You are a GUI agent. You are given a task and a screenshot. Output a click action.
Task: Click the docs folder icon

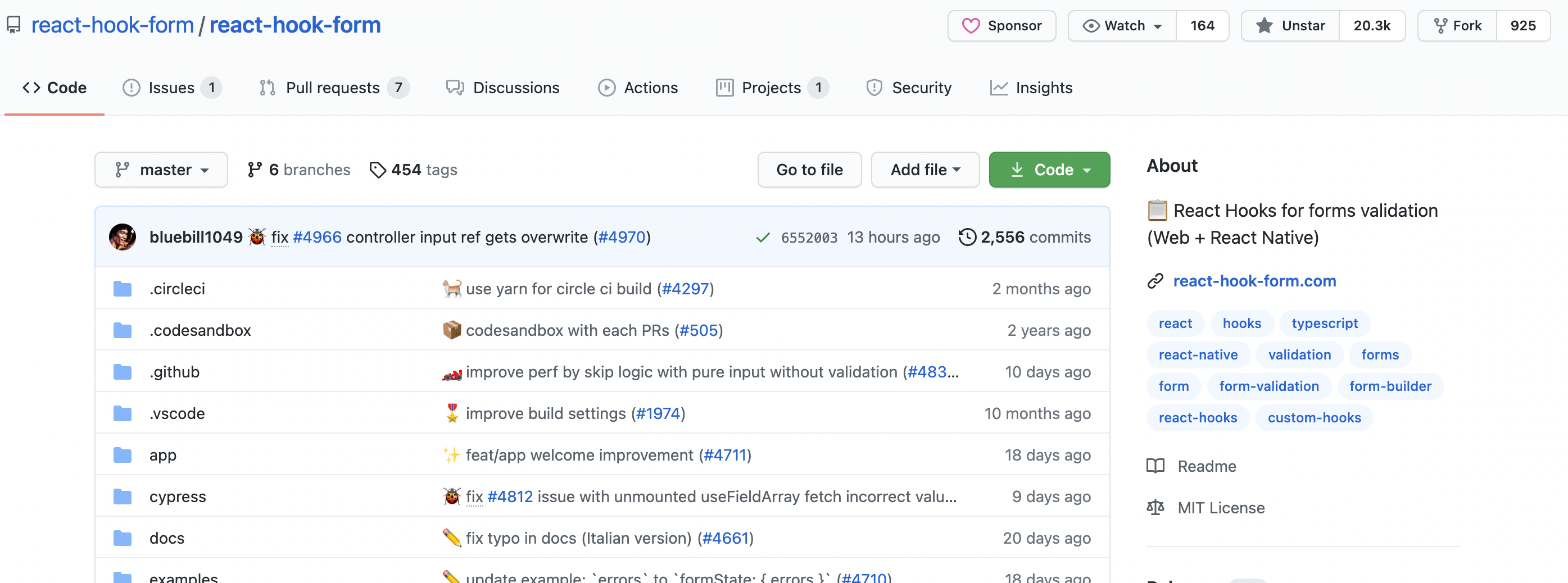pos(123,538)
